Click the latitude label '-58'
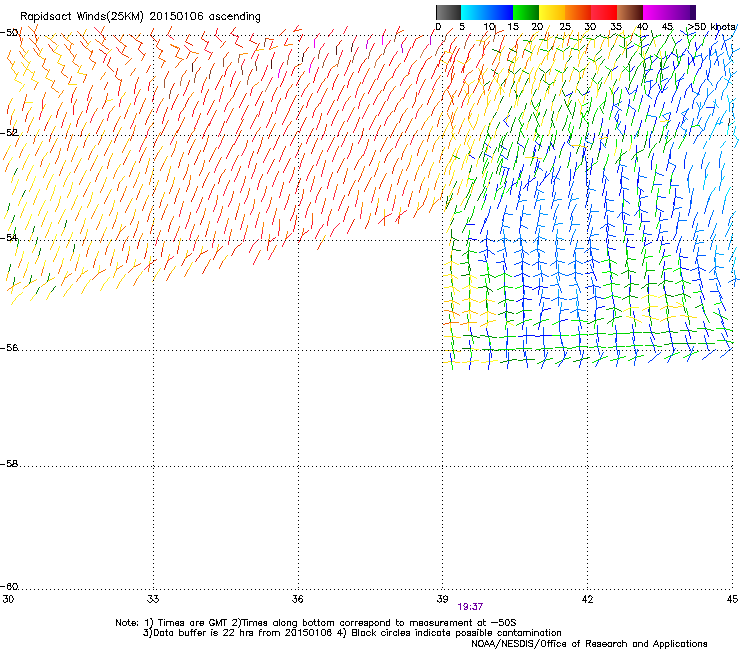This screenshot has width=740, height=650. point(9,464)
